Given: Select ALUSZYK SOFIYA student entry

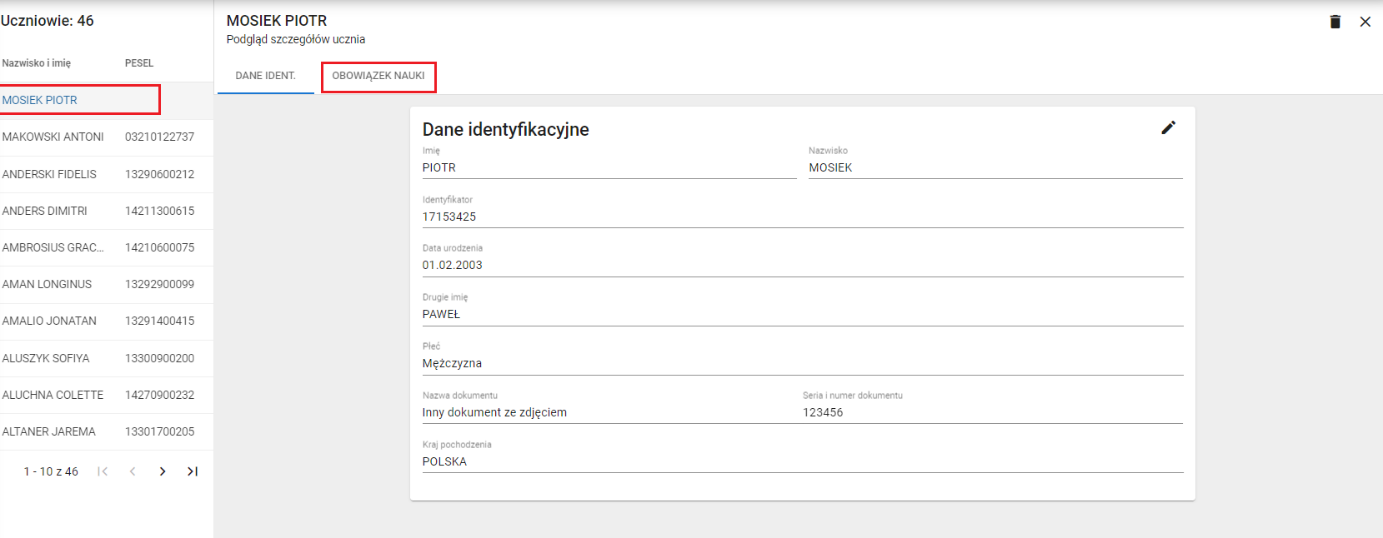Looking at the screenshot, I should [x=49, y=358].
